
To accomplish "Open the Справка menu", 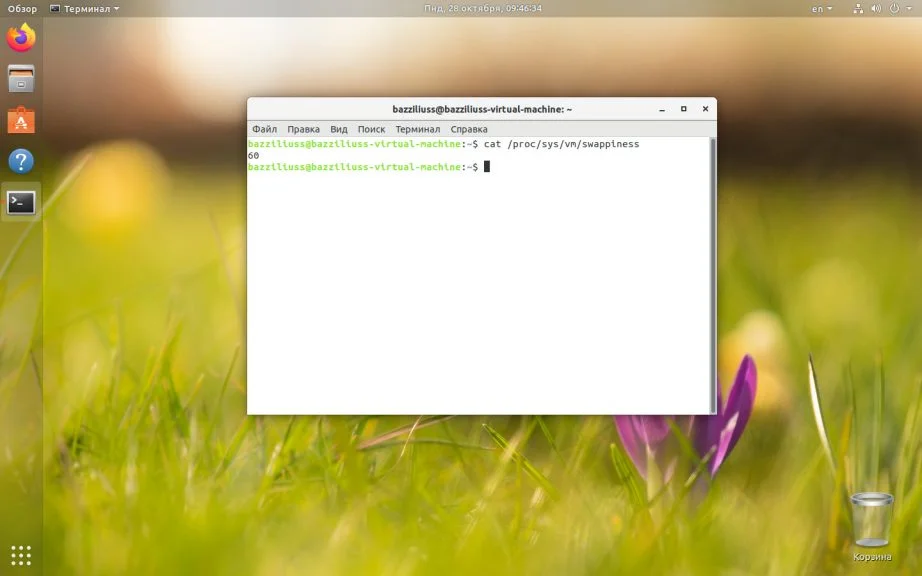I will pyautogui.click(x=469, y=129).
